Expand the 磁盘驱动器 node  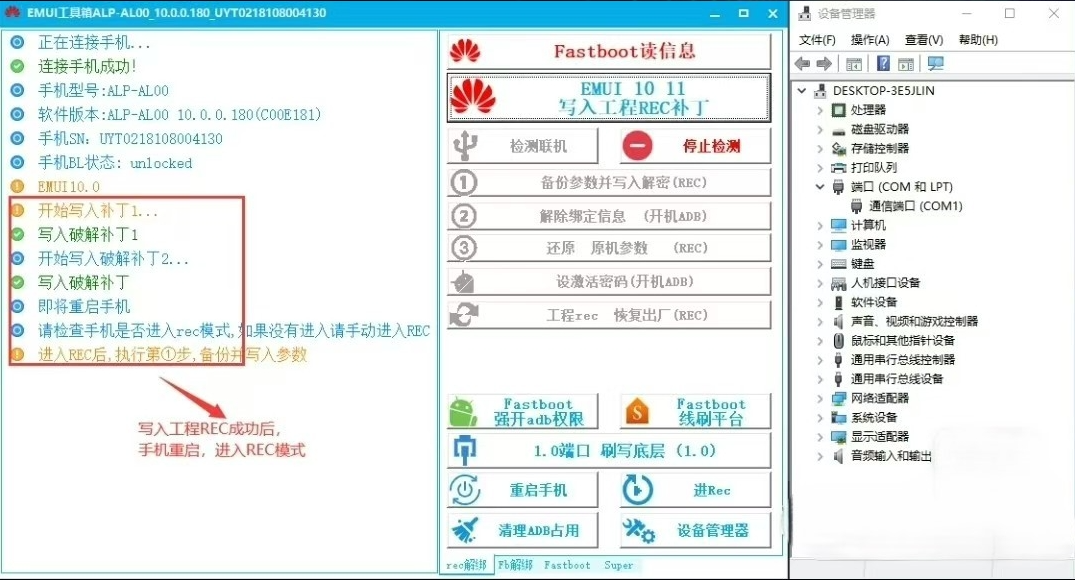pyautogui.click(x=820, y=129)
